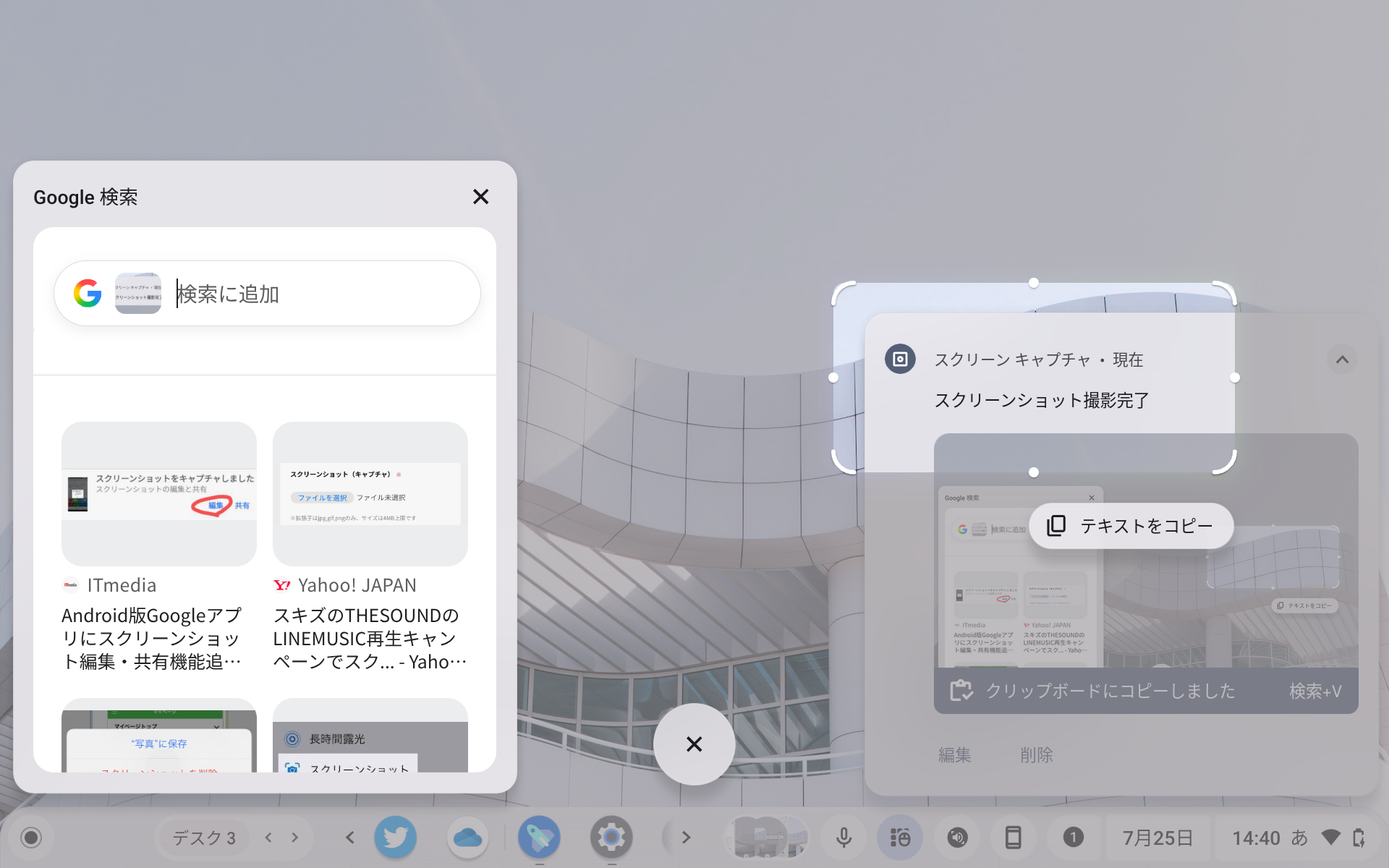Switch desks using the デスク3 label
The height and width of the screenshot is (868, 1389).
(x=203, y=837)
